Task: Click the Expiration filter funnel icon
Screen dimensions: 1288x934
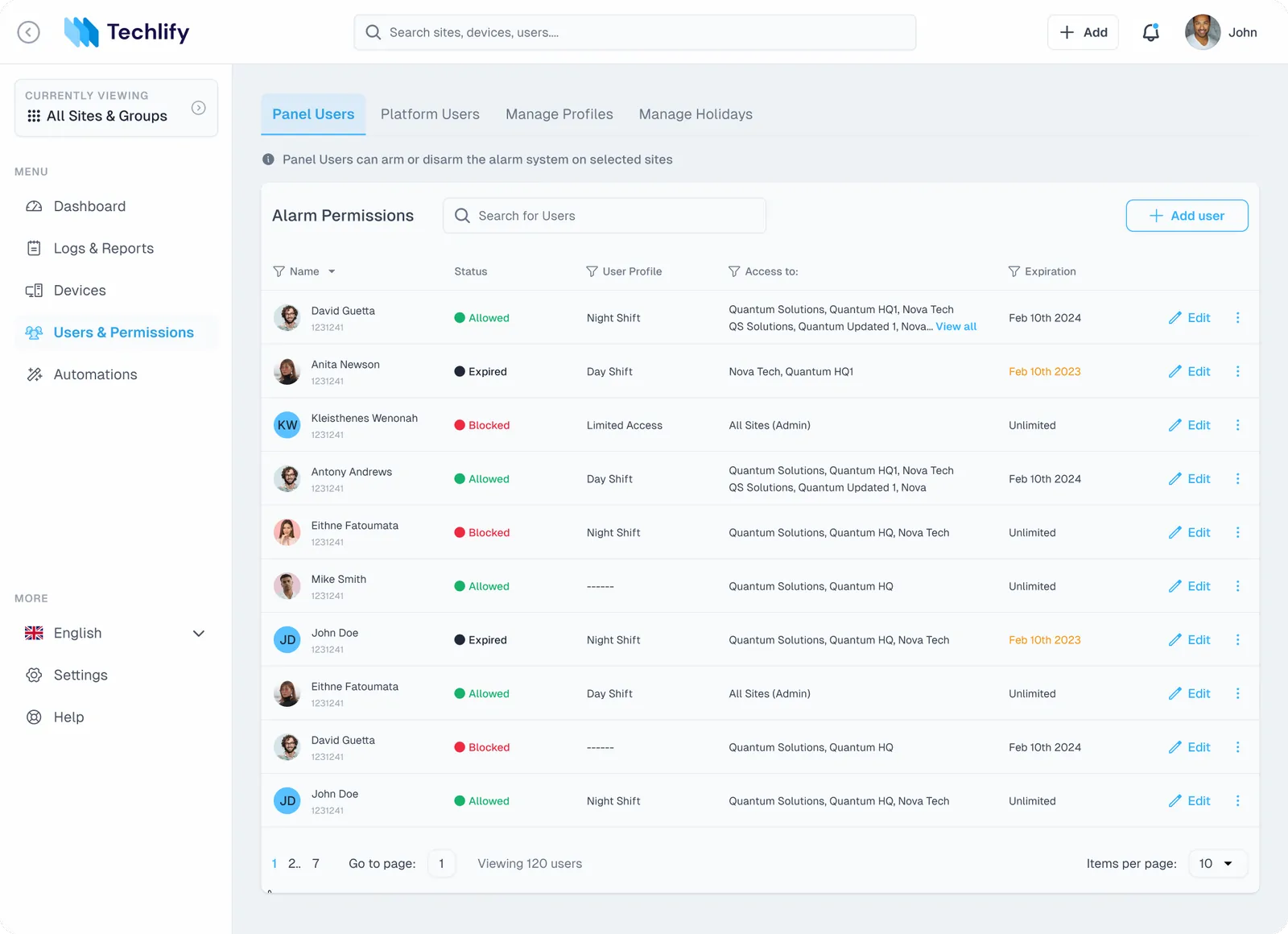Action: pos(1014,271)
